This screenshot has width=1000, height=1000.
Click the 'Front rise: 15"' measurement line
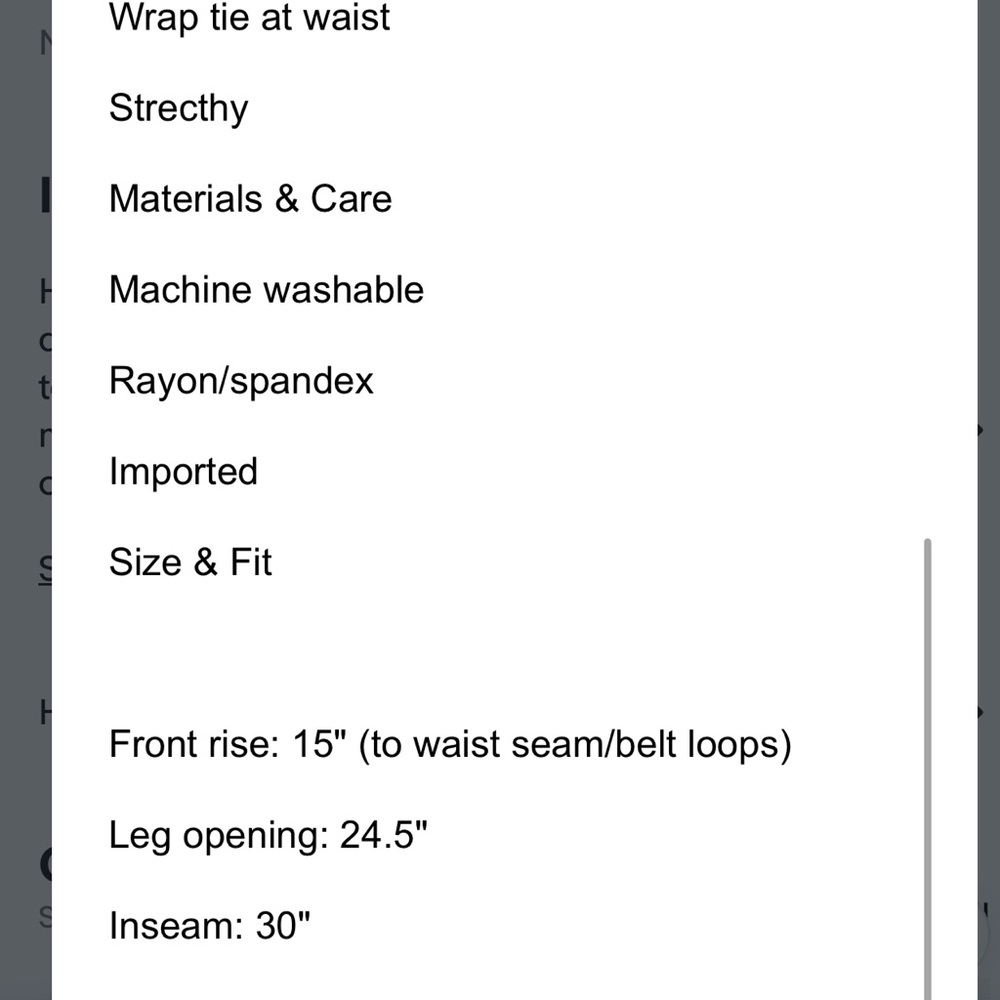pos(450,744)
